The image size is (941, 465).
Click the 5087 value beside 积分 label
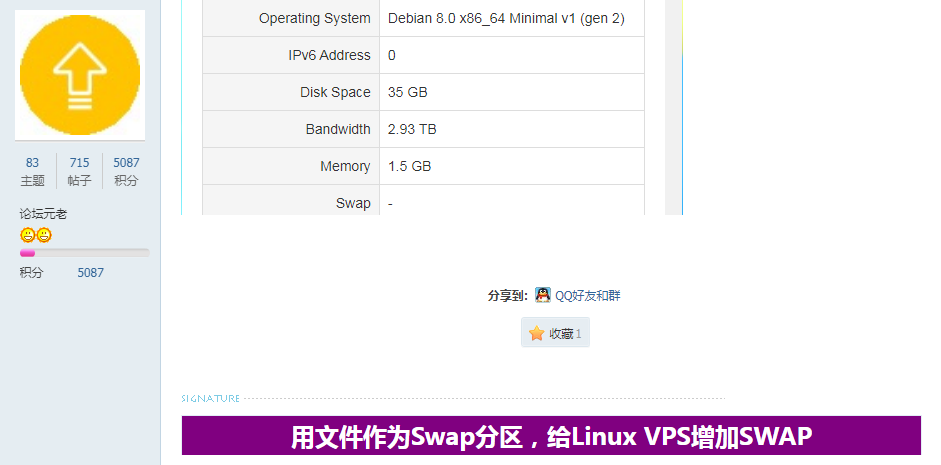[91, 272]
